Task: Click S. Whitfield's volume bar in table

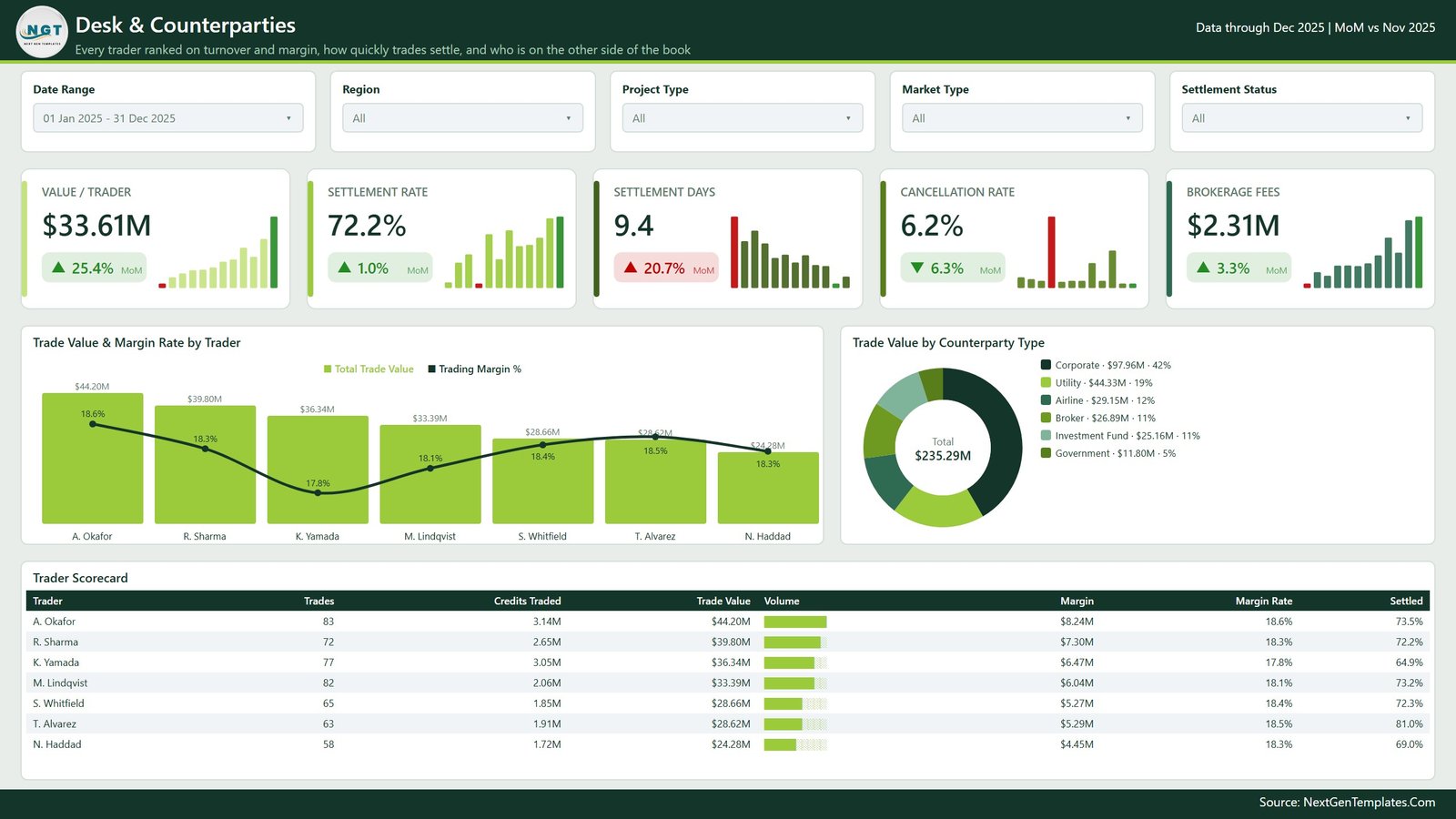Action: [795, 704]
